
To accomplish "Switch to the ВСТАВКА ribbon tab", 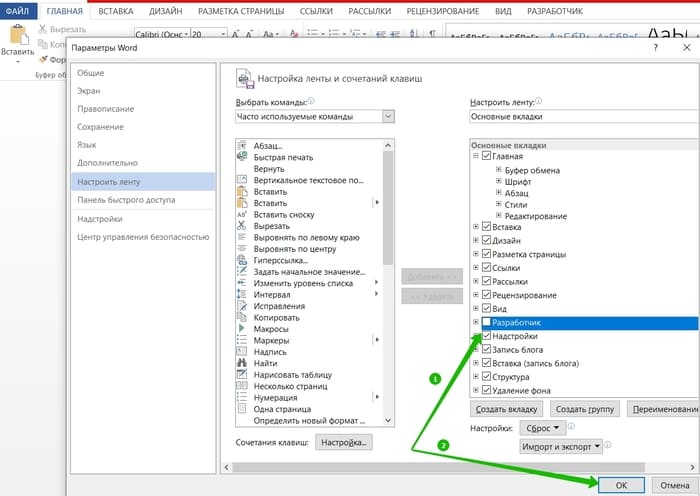I will tap(116, 11).
